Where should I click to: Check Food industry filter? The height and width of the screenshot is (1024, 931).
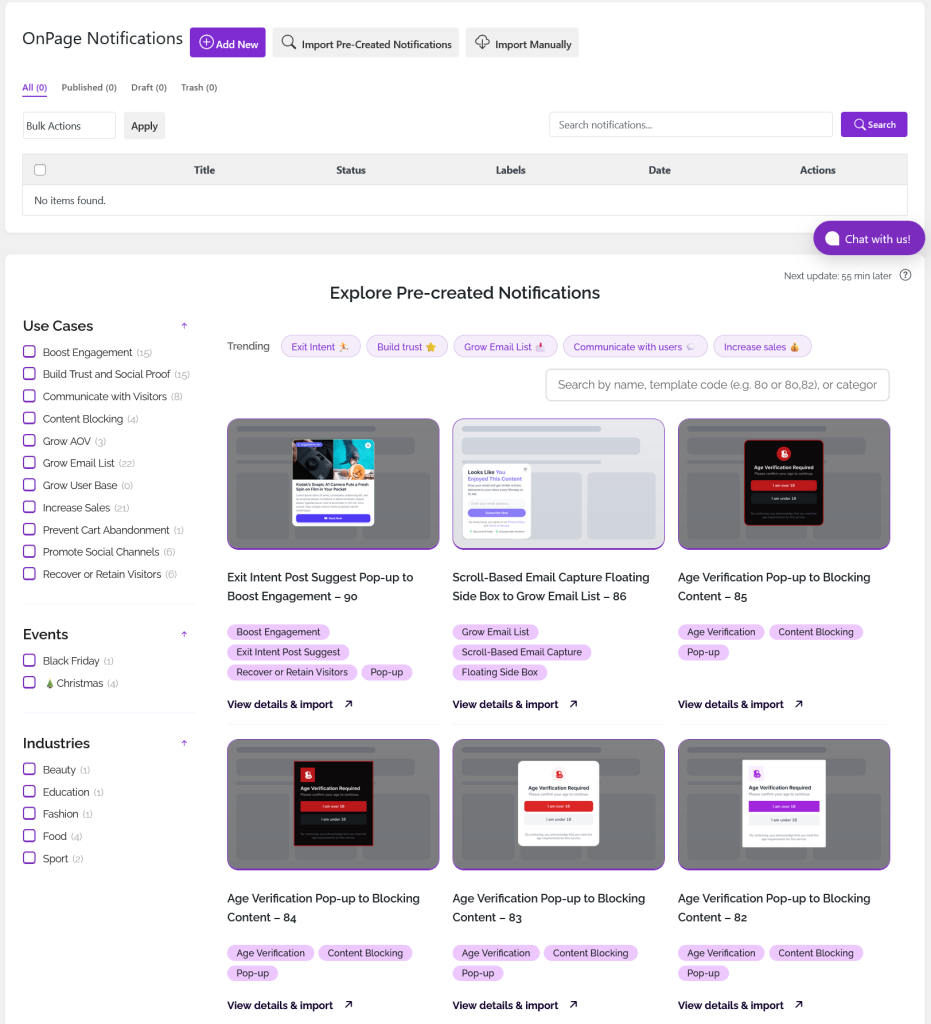click(29, 835)
